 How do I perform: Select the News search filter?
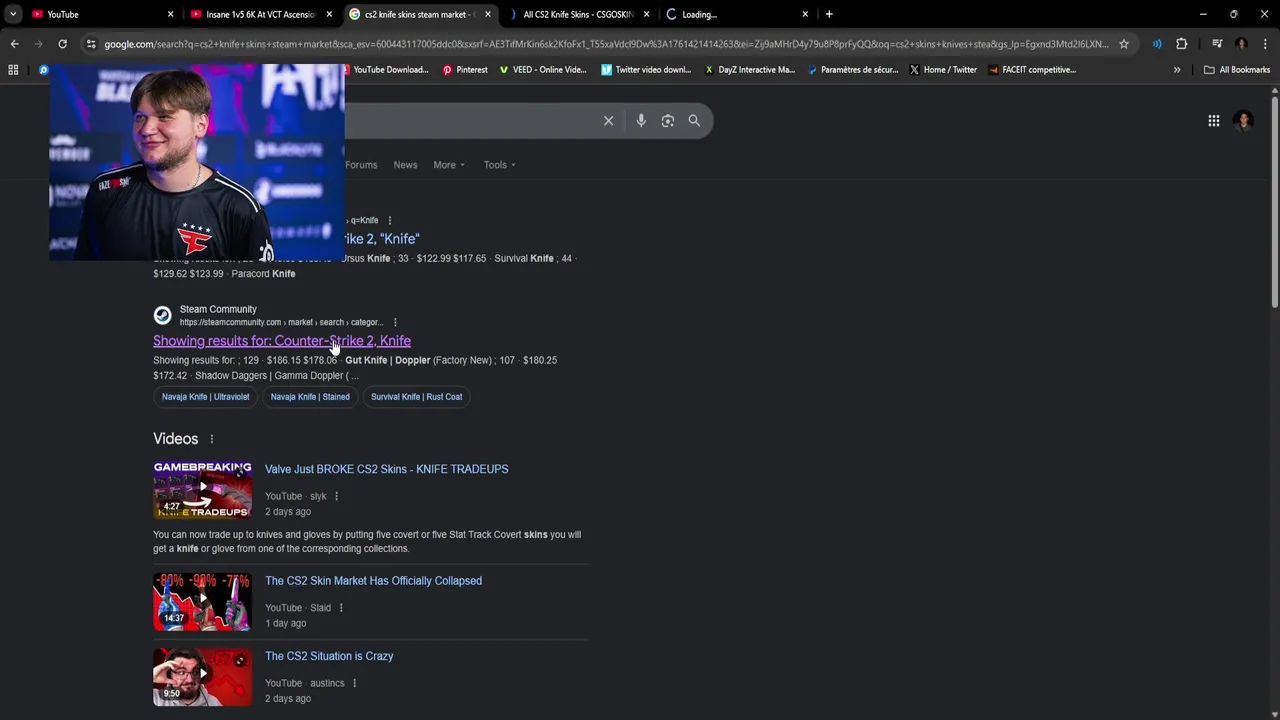click(x=405, y=165)
